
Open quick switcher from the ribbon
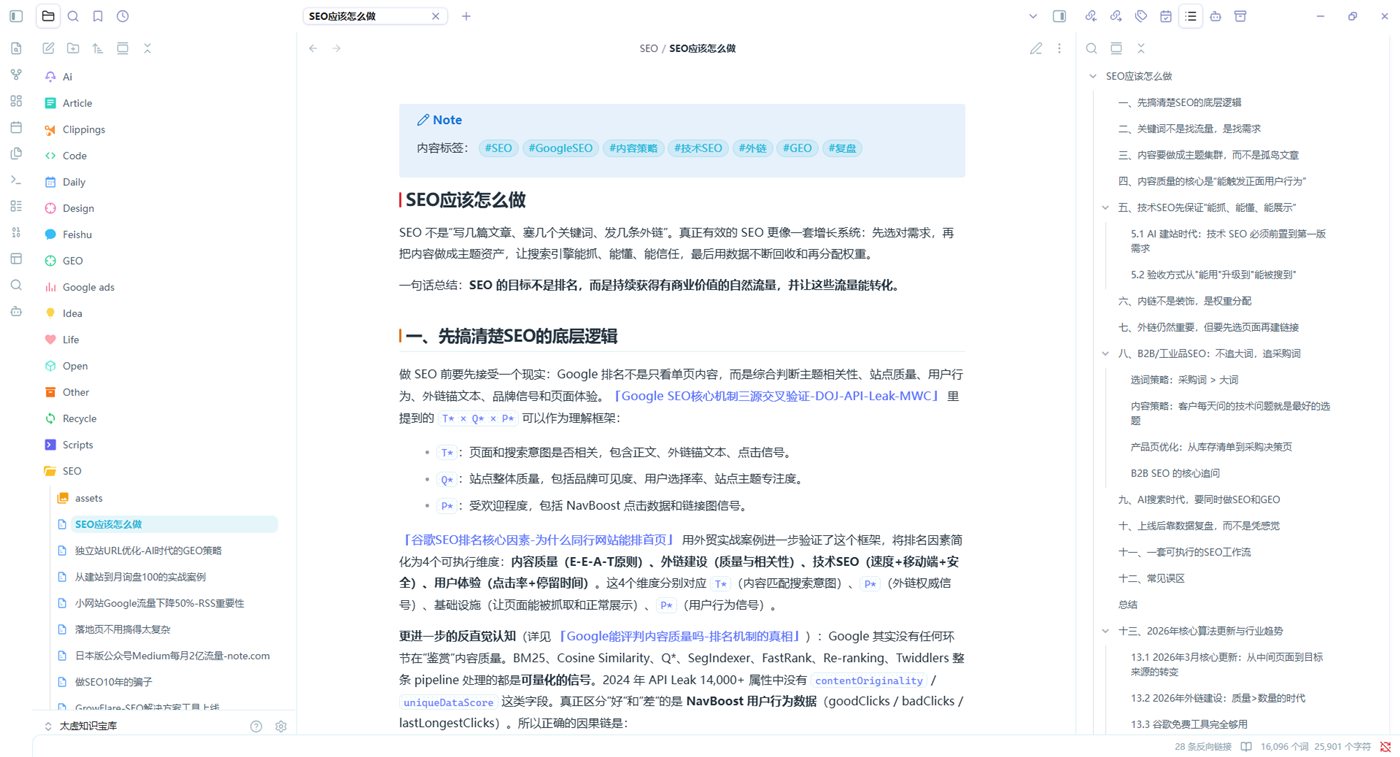pos(15,48)
